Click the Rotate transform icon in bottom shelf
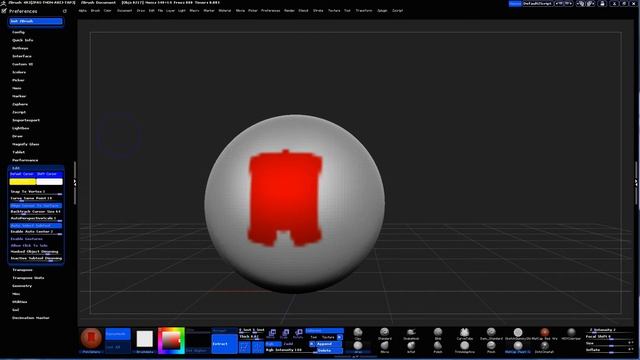 [298, 333]
